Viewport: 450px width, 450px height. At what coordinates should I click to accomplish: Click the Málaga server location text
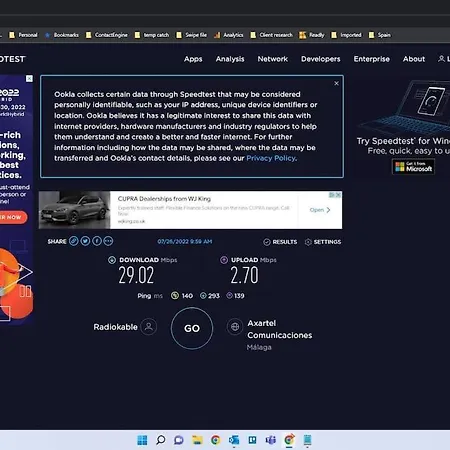point(259,347)
